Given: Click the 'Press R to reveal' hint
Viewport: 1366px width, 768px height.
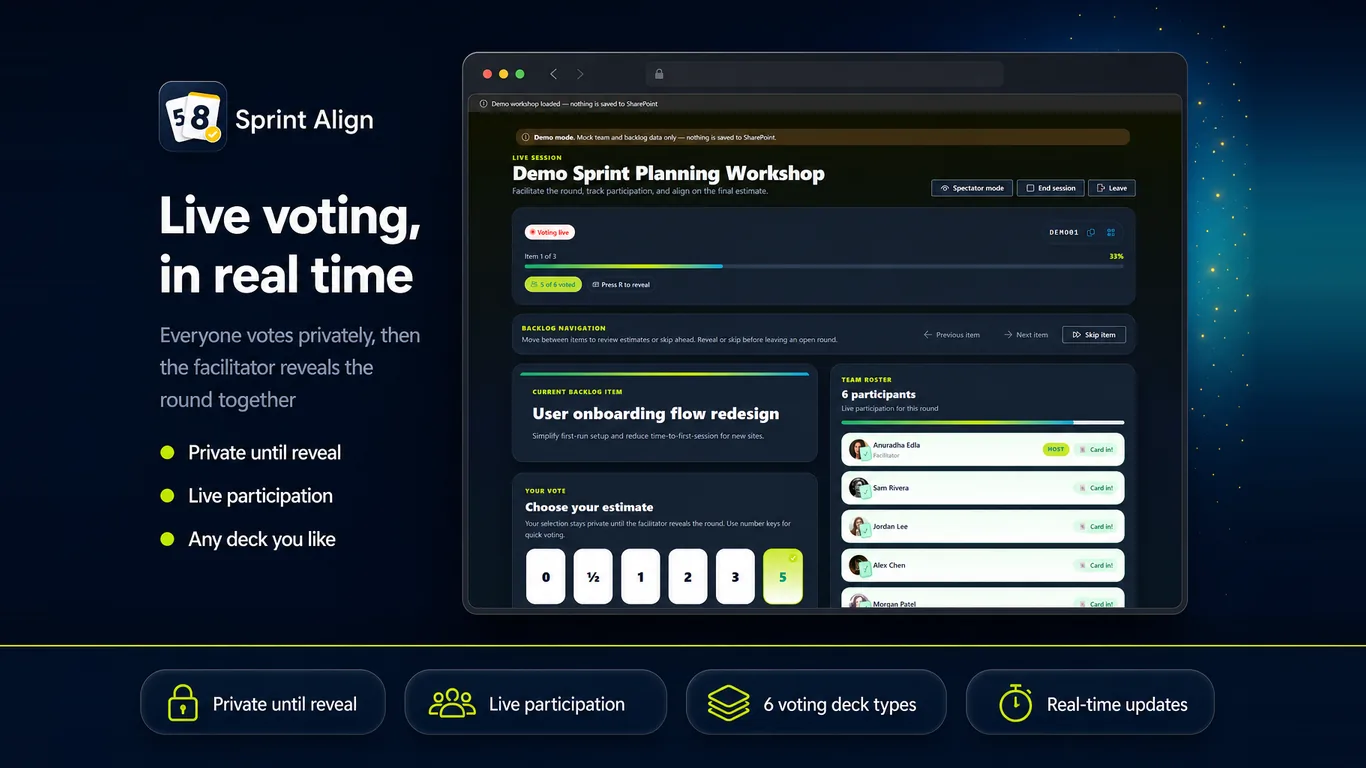Looking at the screenshot, I should pos(621,285).
